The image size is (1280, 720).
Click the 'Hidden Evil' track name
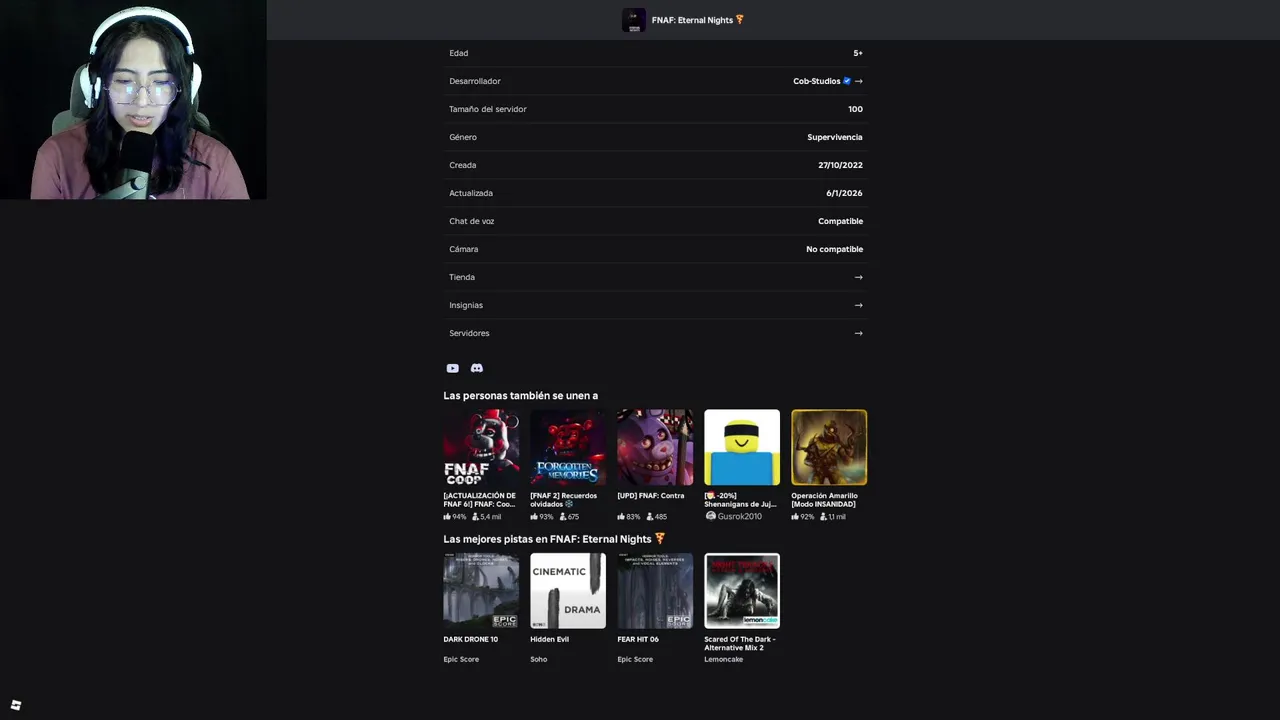549,639
